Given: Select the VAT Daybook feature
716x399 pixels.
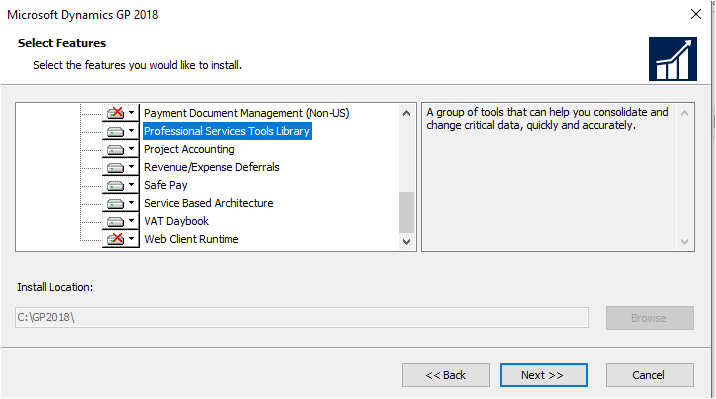Looking at the screenshot, I should point(176,221).
